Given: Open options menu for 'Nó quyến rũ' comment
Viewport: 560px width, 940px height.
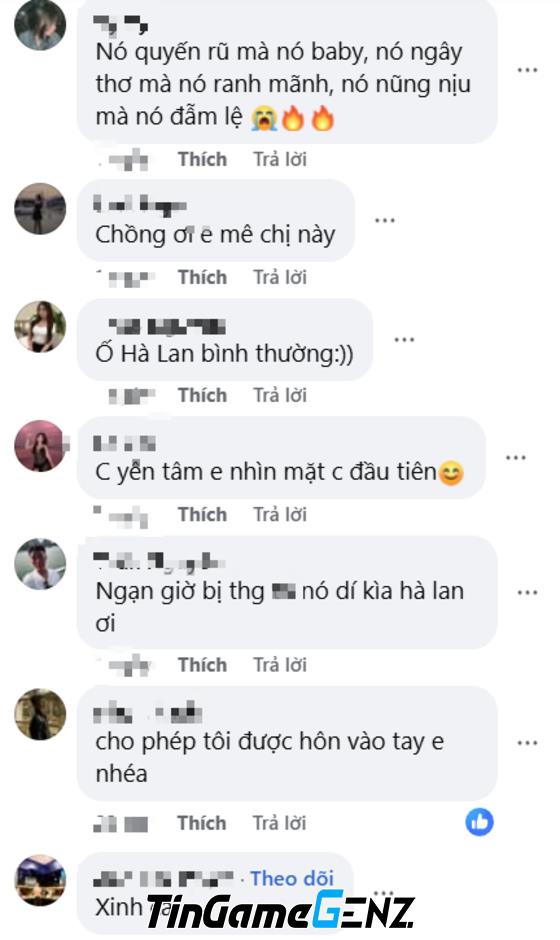Looking at the screenshot, I should click(x=527, y=70).
